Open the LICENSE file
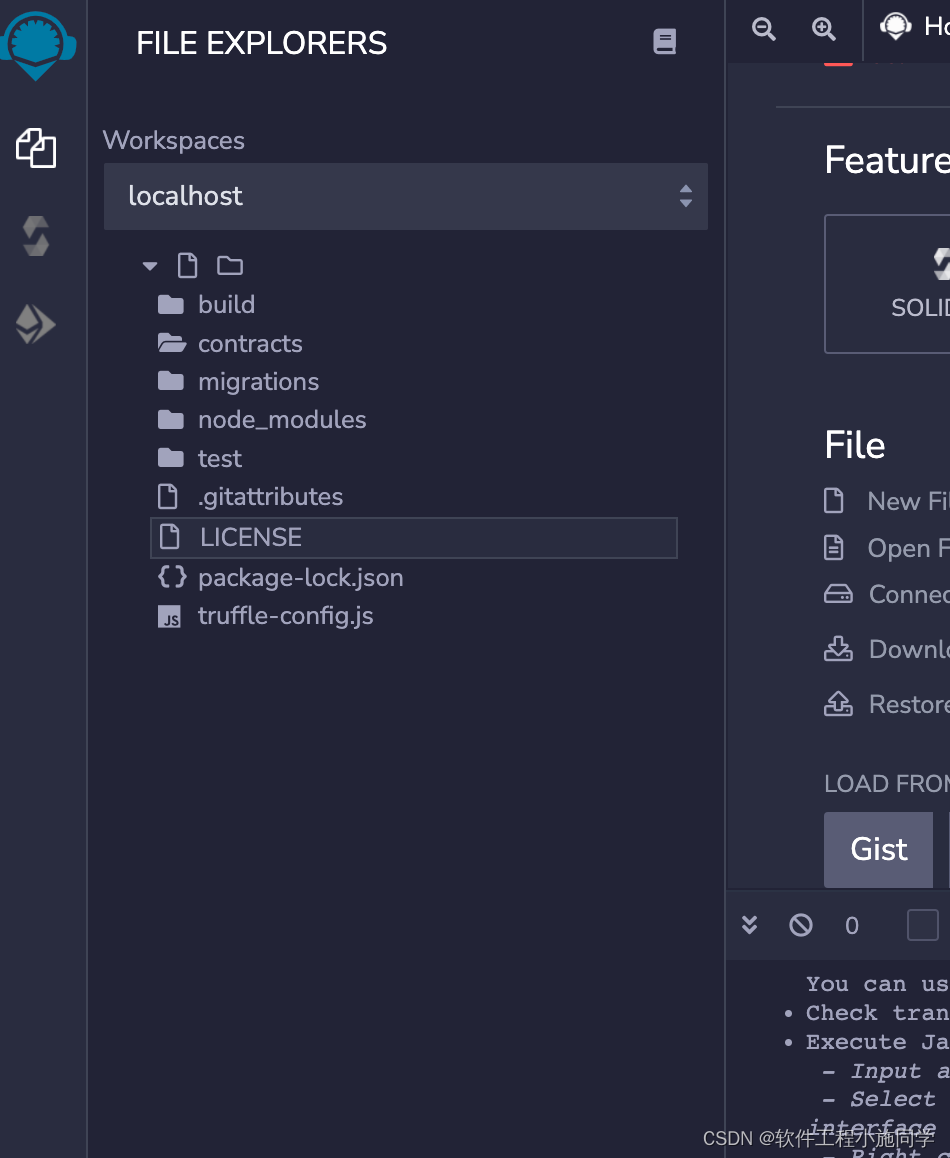950x1158 pixels. (x=414, y=538)
